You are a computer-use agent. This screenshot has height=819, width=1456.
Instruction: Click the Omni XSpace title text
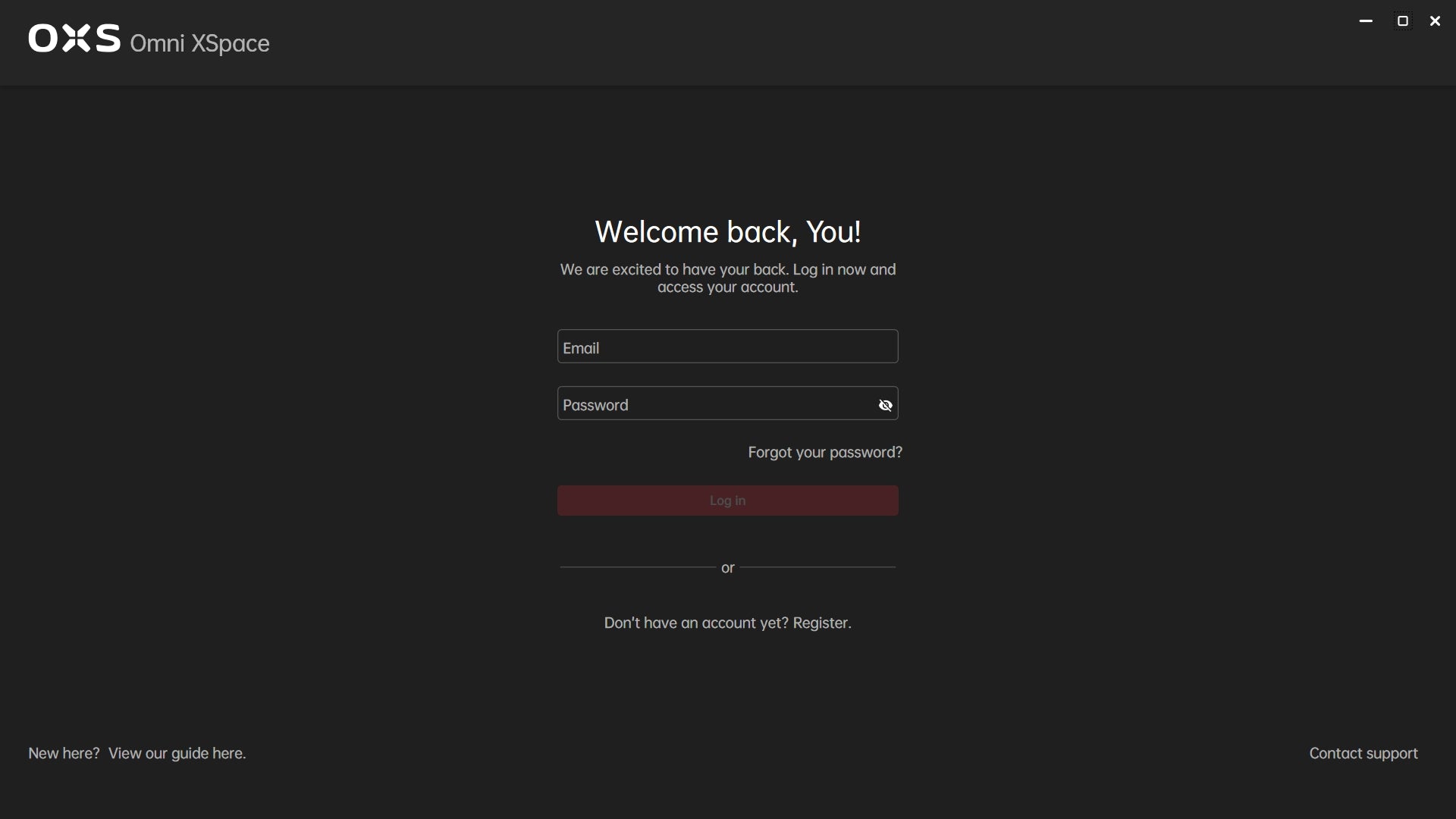[x=199, y=43]
